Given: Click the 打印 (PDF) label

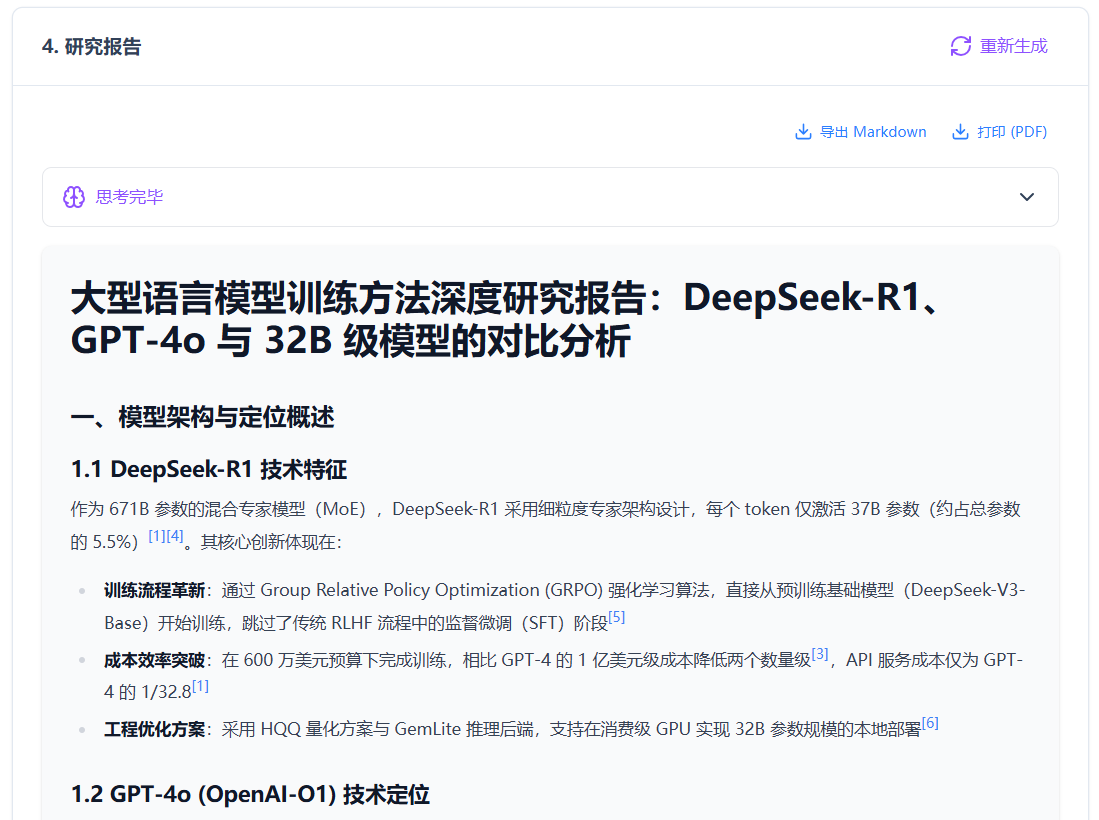Looking at the screenshot, I should coord(1012,132).
